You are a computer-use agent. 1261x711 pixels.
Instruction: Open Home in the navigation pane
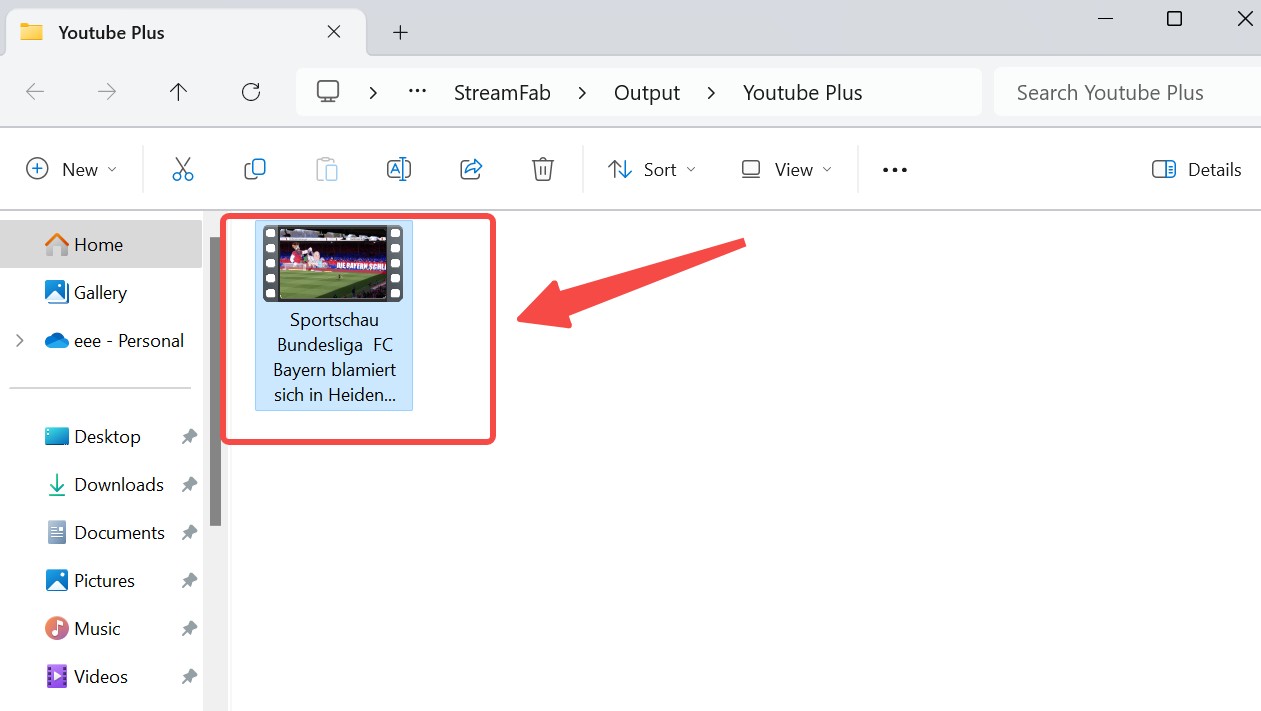(x=101, y=244)
